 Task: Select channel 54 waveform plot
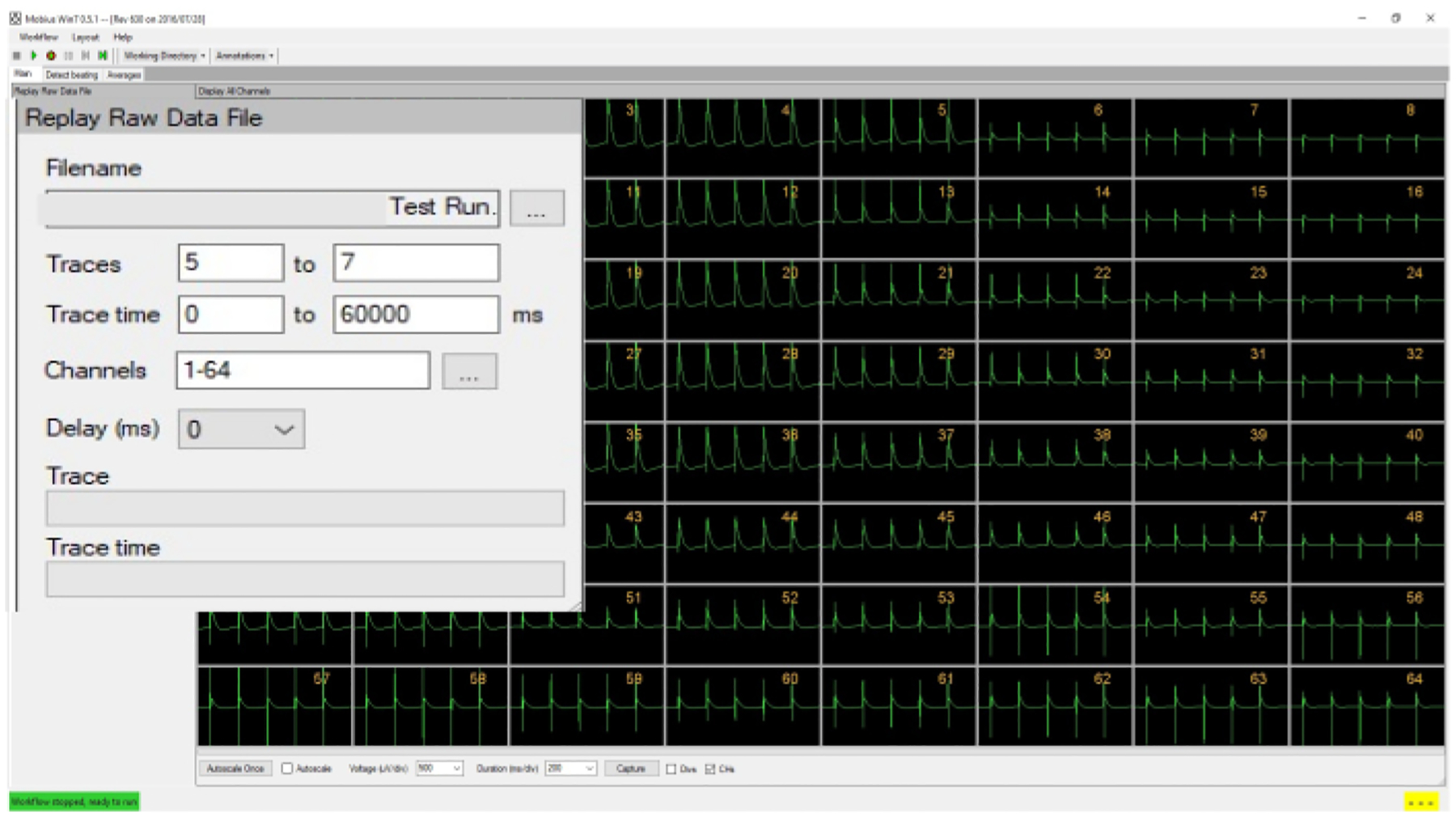(1055, 624)
